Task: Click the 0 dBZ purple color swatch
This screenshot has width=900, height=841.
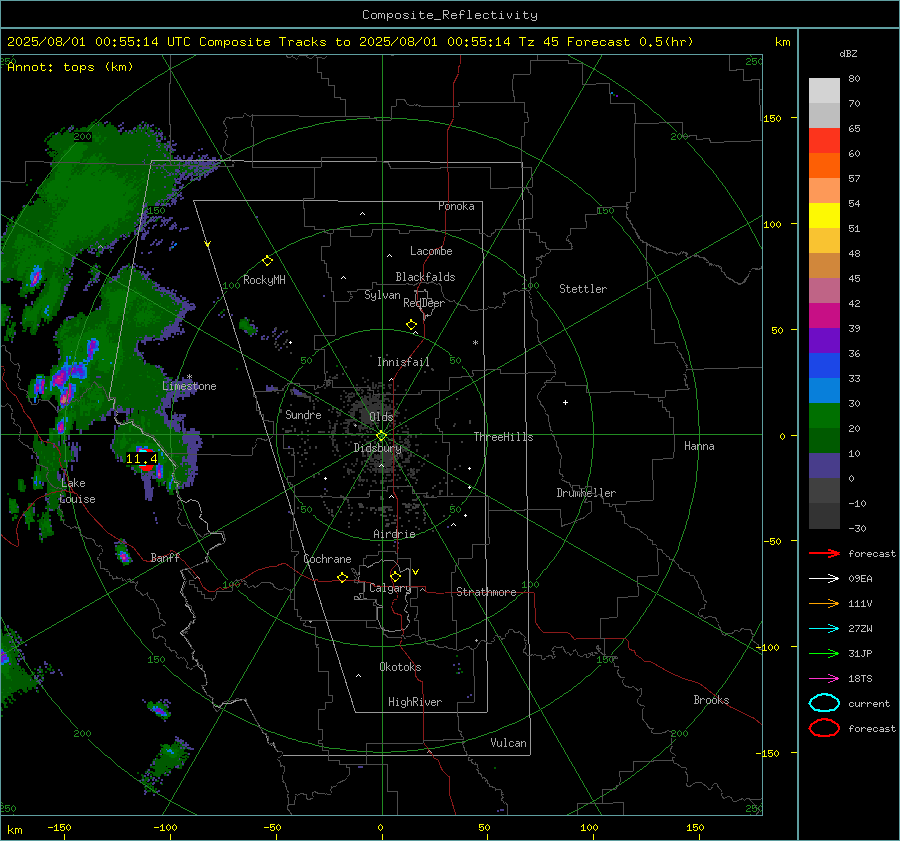Action: [x=824, y=466]
